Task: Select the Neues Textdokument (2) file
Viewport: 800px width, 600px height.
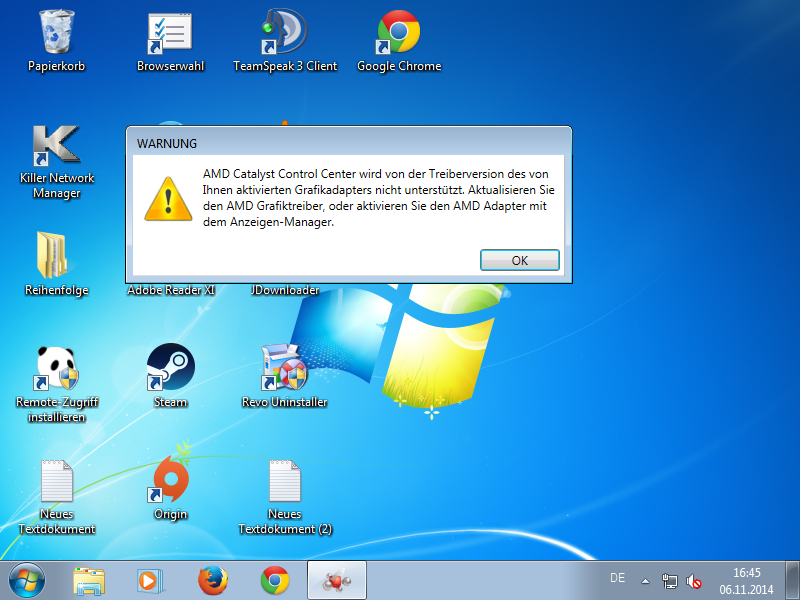Action: [x=285, y=481]
